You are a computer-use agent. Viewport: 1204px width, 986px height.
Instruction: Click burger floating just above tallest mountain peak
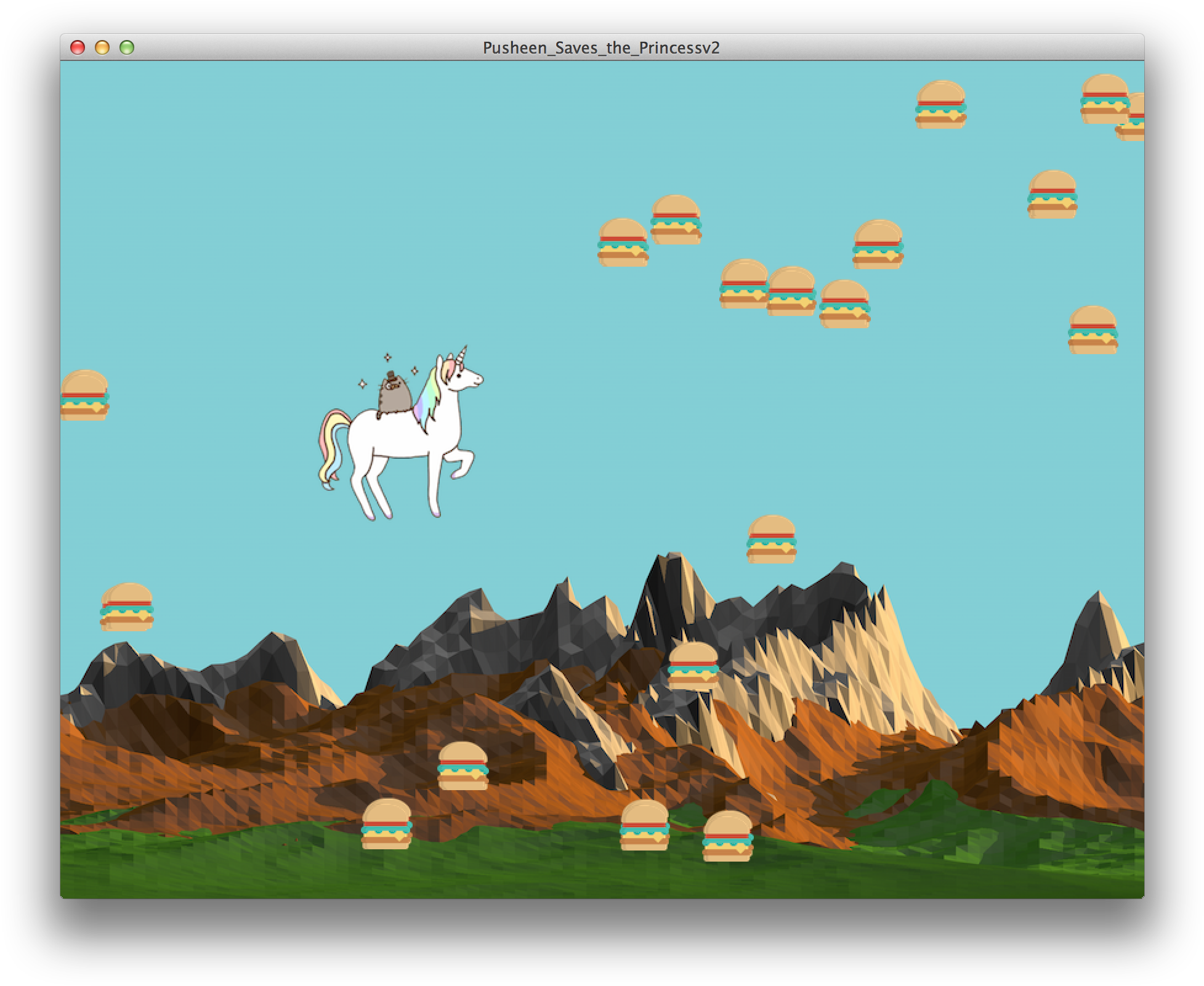771,539
